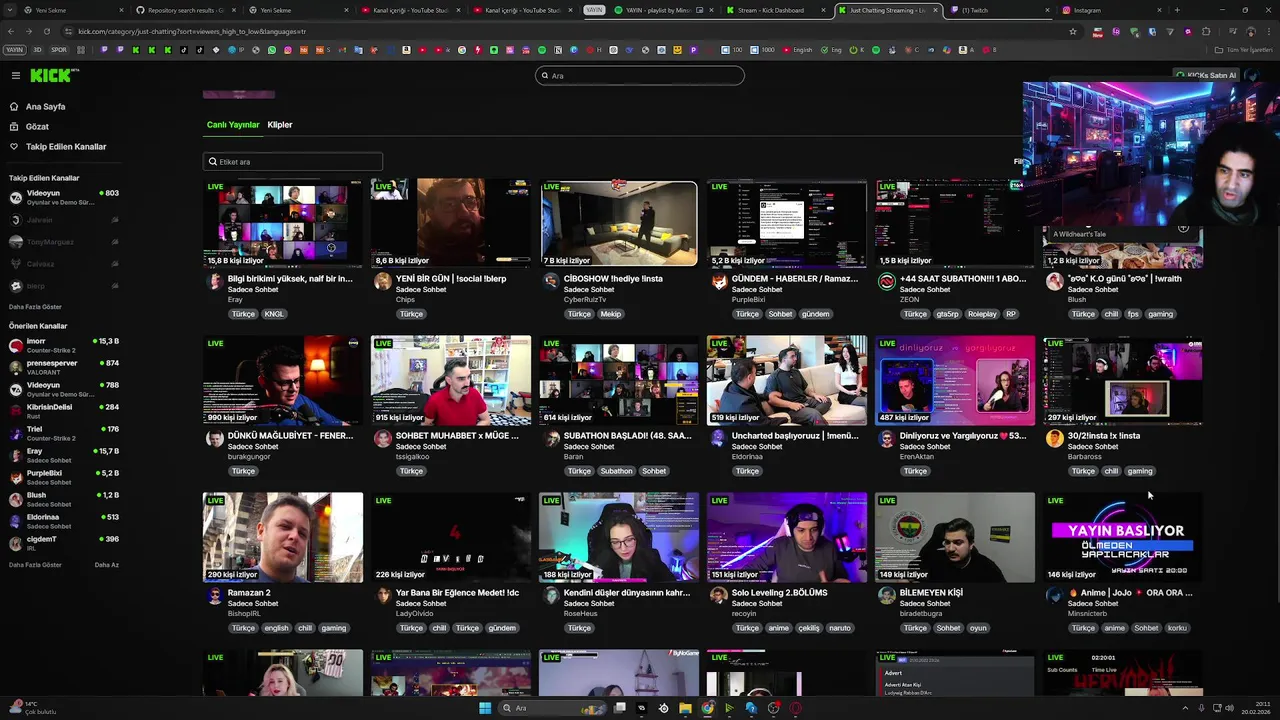Select the Mekip tag under CİBOSHOW

pyautogui.click(x=610, y=314)
